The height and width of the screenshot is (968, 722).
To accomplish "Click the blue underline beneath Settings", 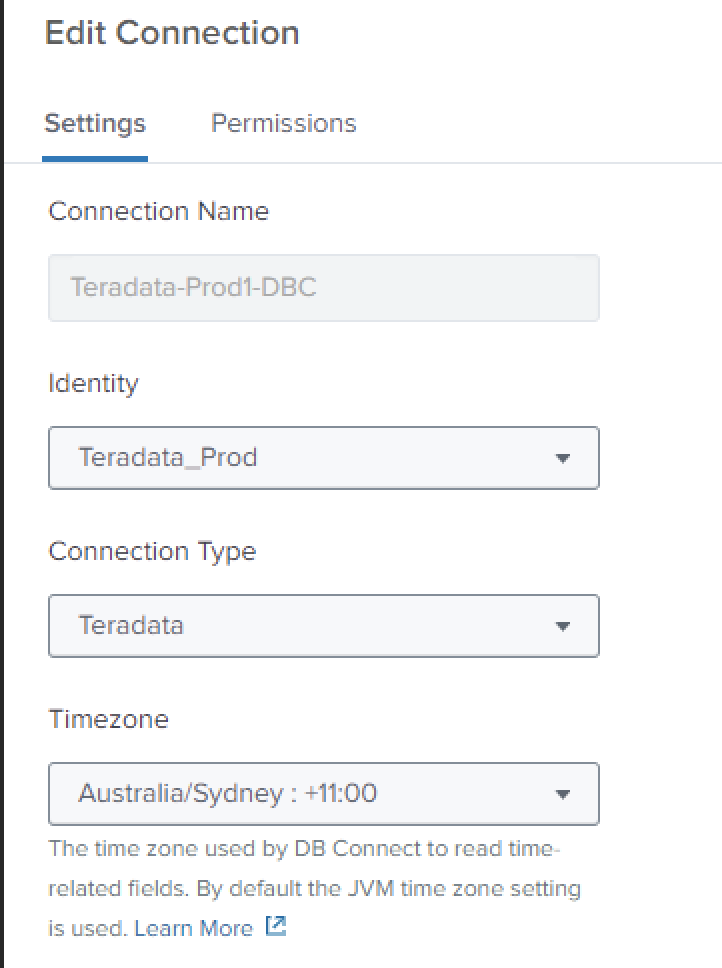I will coord(95,158).
